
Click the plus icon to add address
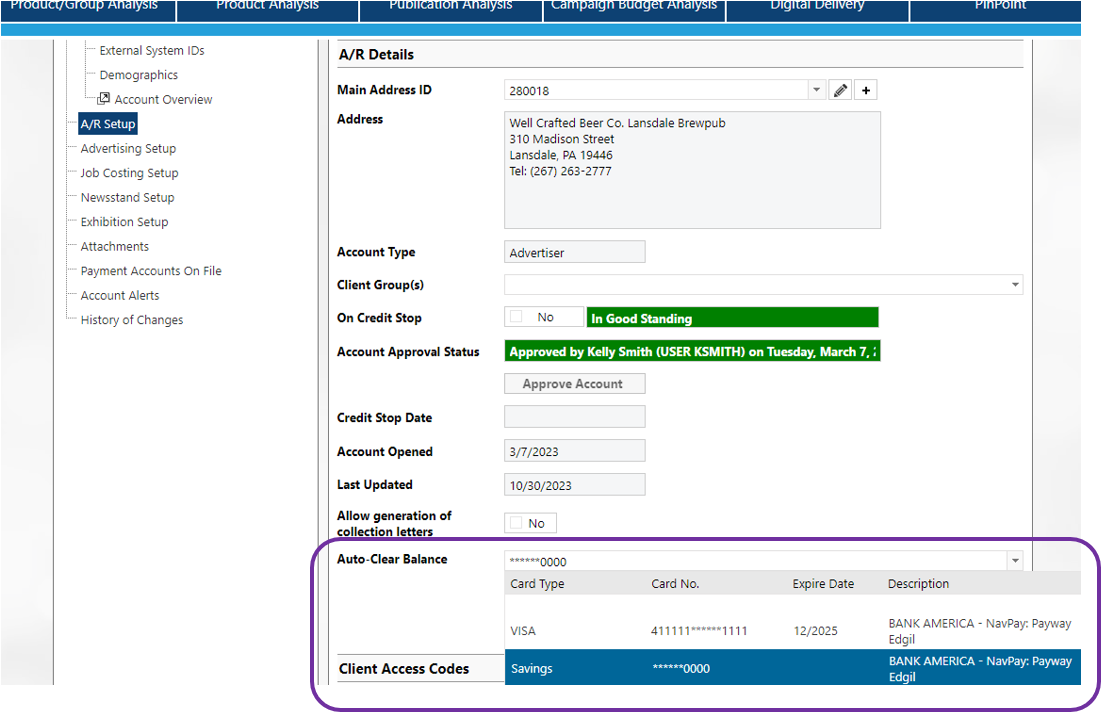[x=866, y=91]
